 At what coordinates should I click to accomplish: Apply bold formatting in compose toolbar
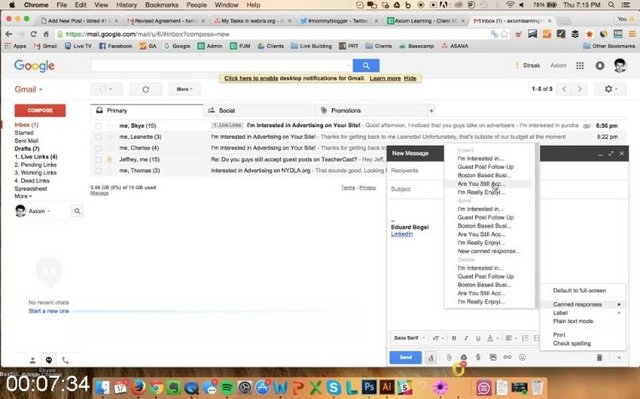(454, 338)
